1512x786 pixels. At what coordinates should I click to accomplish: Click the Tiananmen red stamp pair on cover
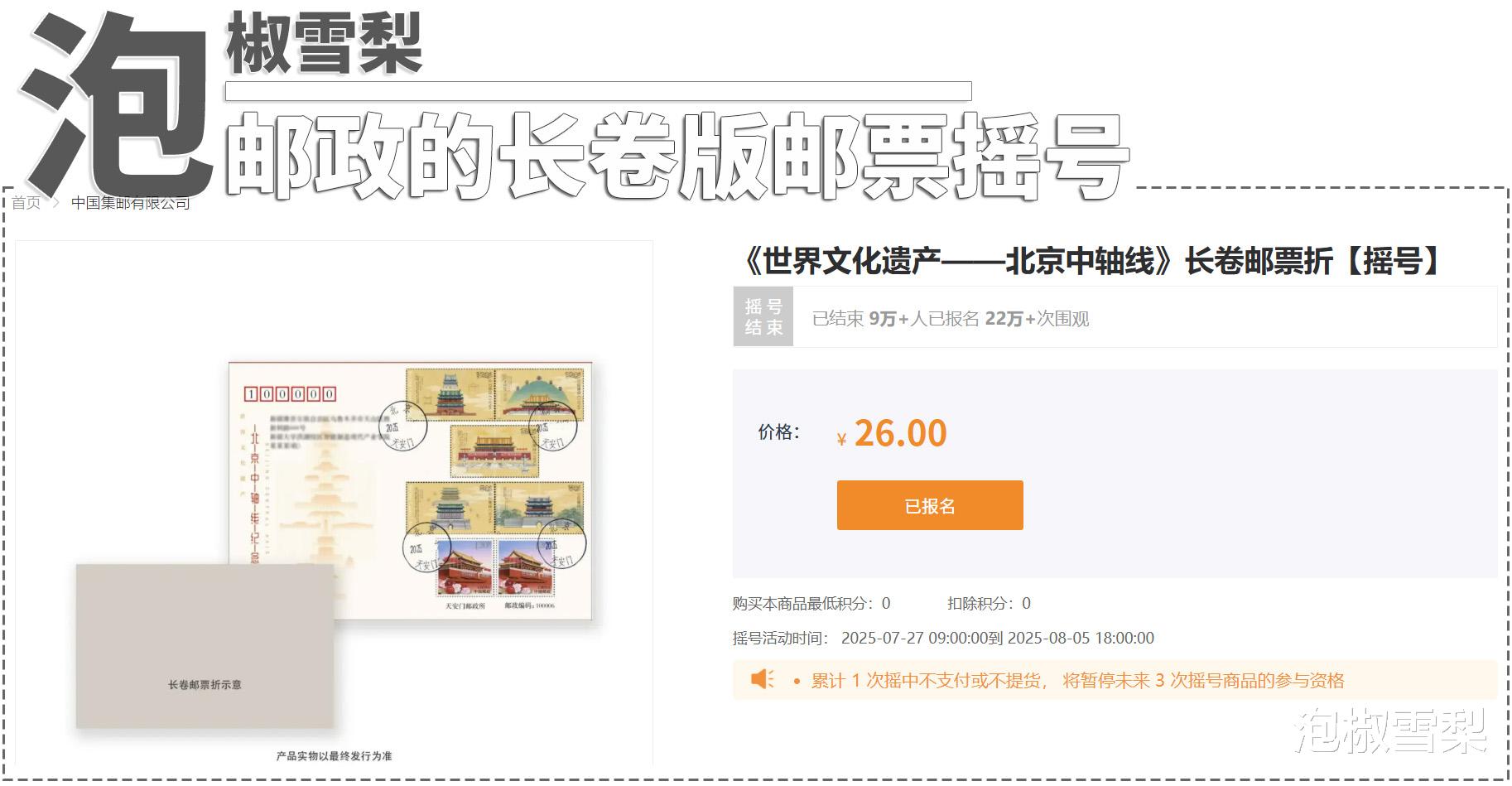(x=497, y=567)
